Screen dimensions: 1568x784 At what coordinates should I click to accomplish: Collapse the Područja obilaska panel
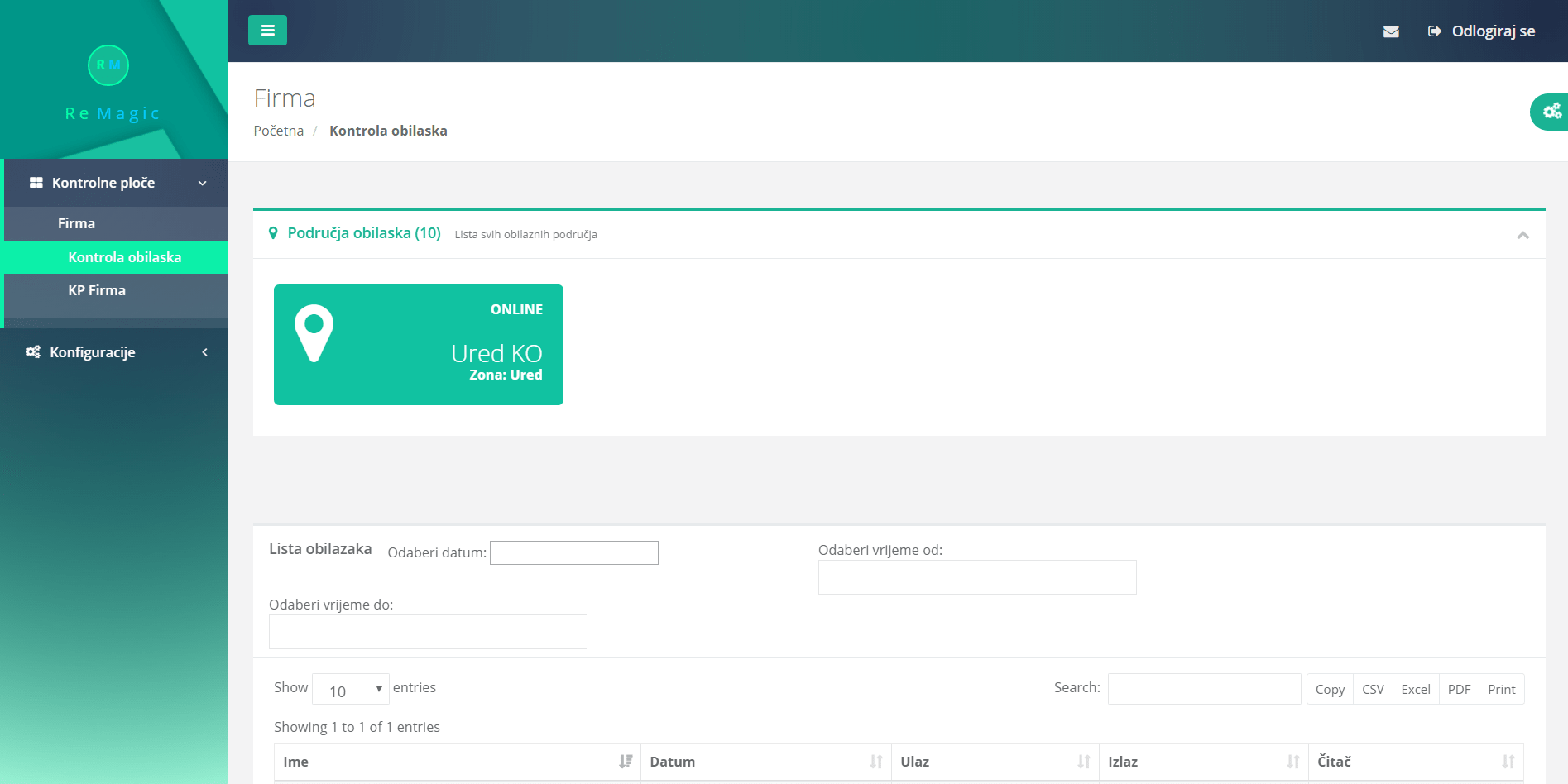(x=1522, y=235)
